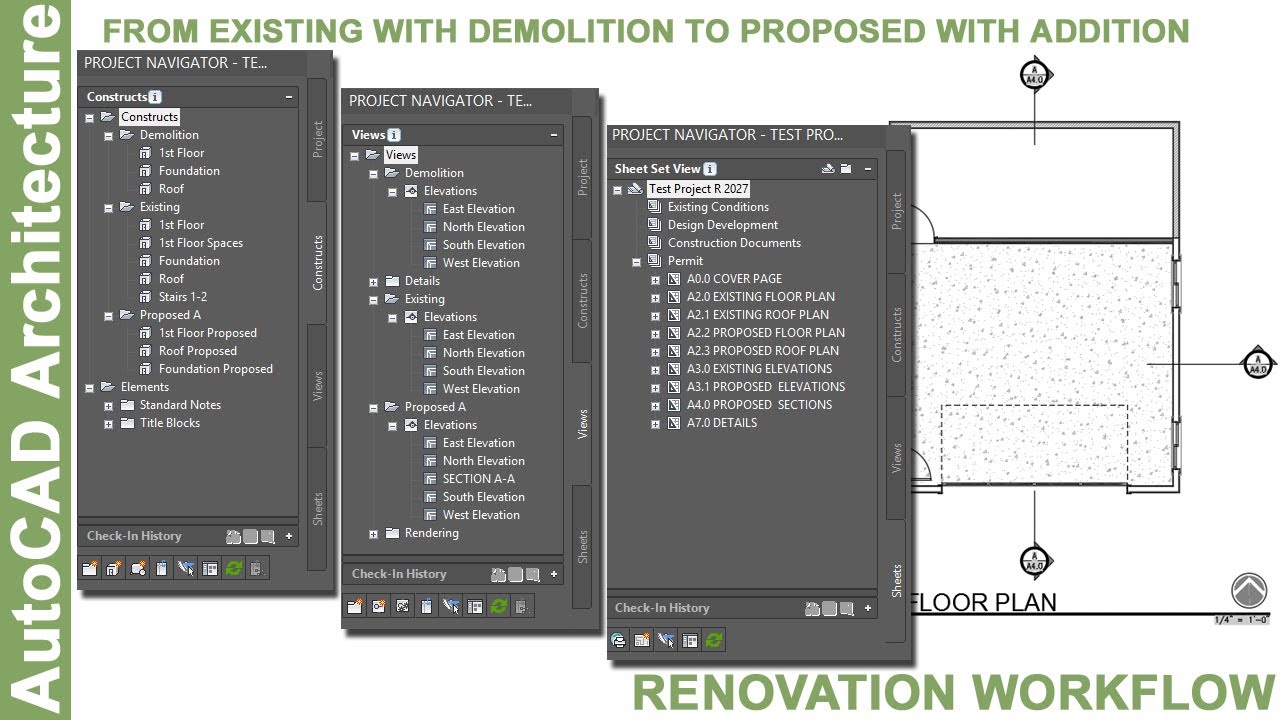This screenshot has width=1280, height=720.
Task: Expand Rendering folder in Views tree
Action: pos(374,533)
